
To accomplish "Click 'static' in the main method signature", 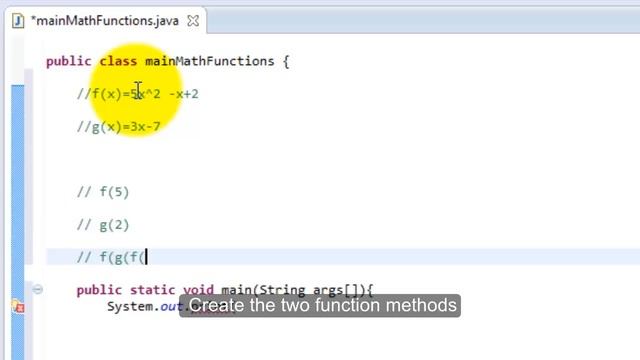I will 153,290.
